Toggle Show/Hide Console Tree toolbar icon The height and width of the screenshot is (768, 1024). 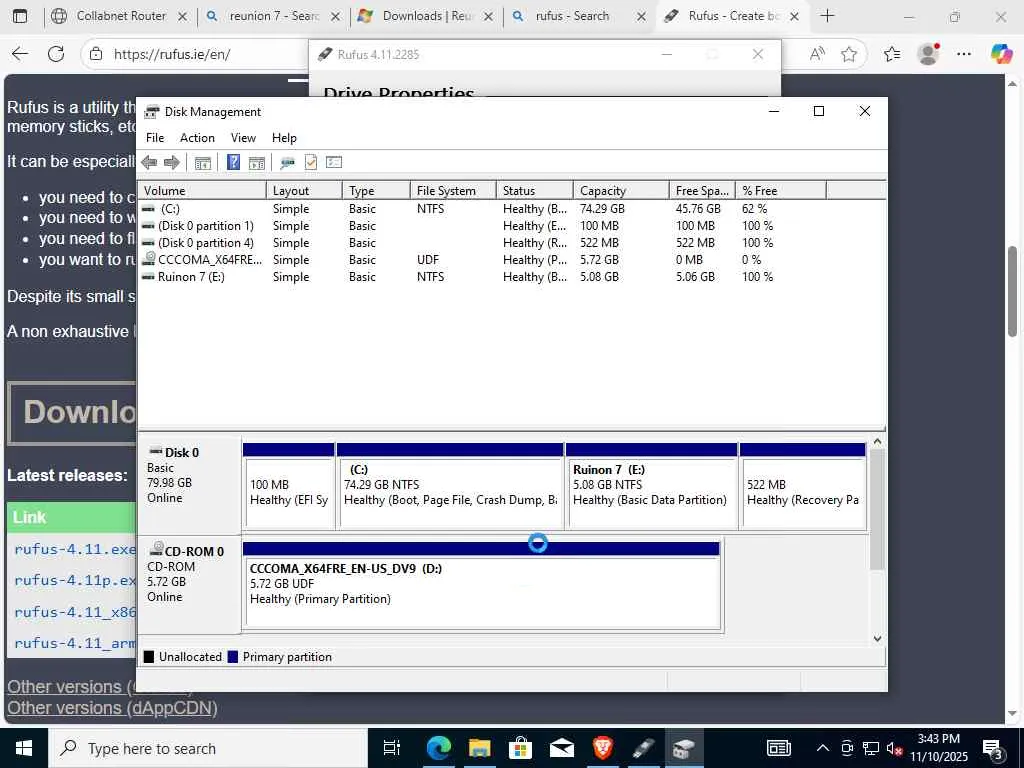(203, 163)
